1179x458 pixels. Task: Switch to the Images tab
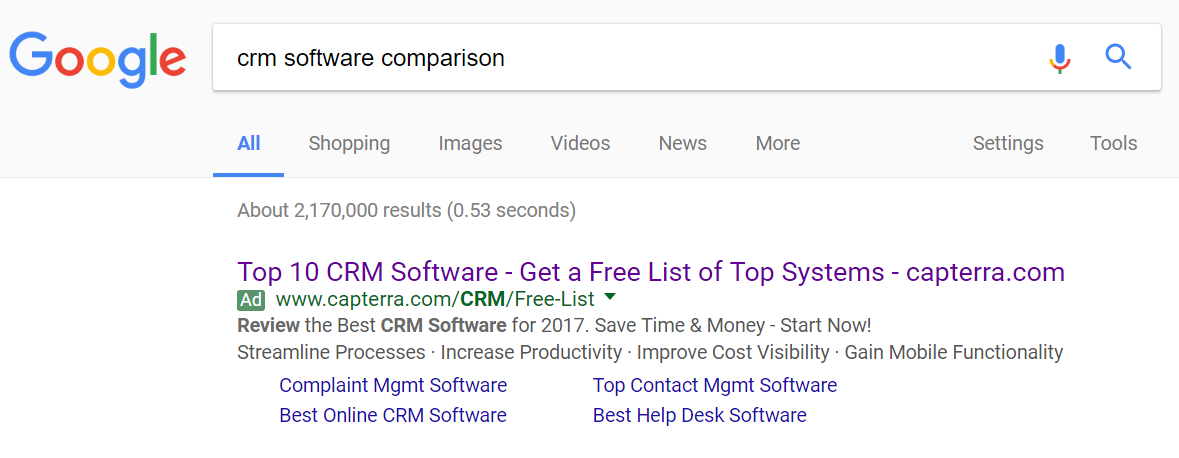[470, 143]
